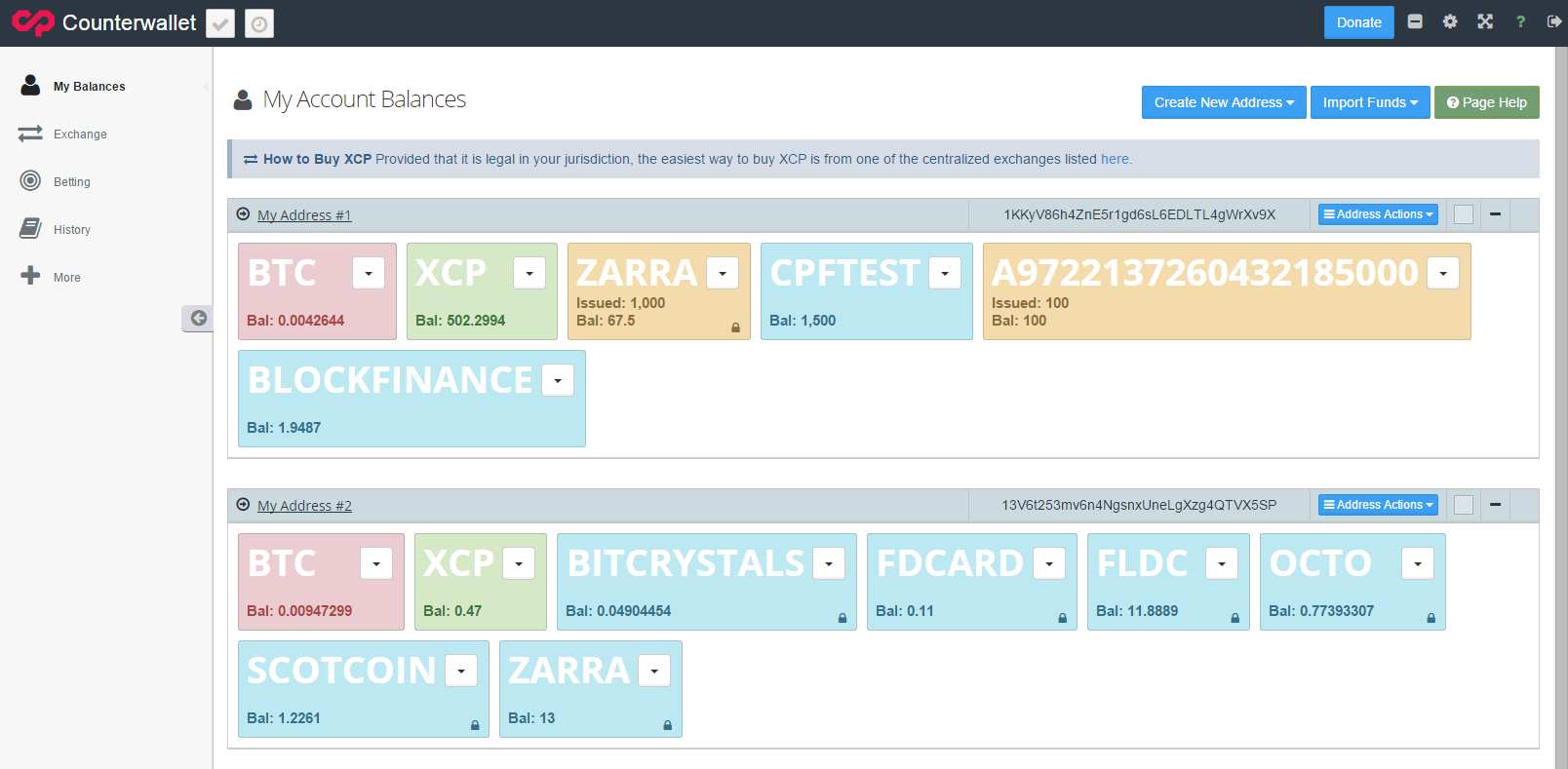The image size is (1568, 769).
Task: Open the ZARRA dropdown in My Address #2
Action: 654,671
